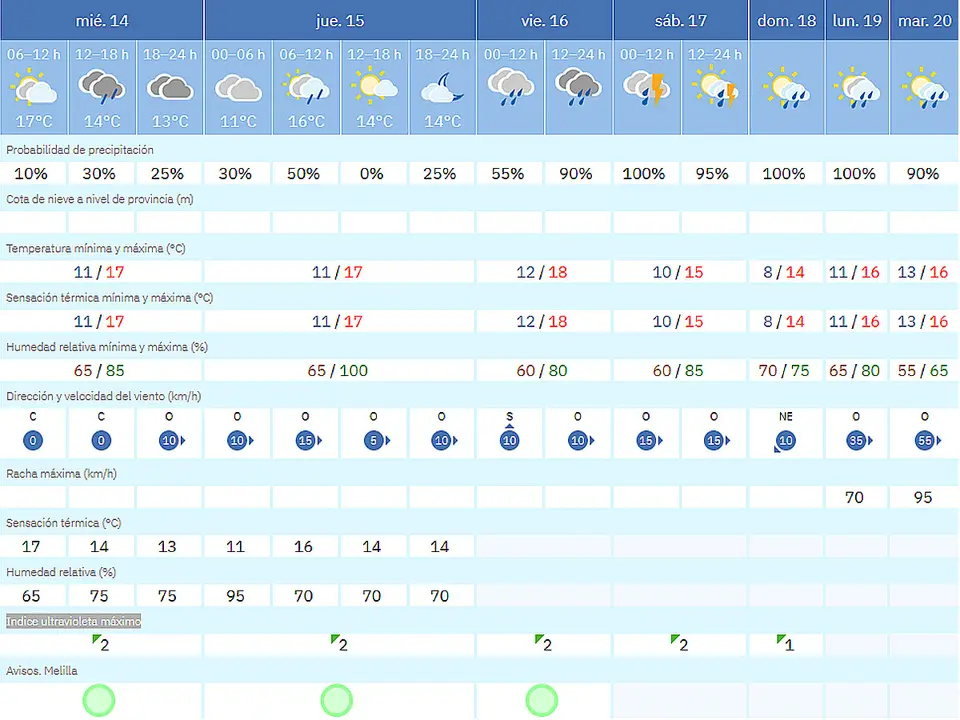Select the sáb. 17 day header
The height and width of the screenshot is (720, 960).
[681, 20]
